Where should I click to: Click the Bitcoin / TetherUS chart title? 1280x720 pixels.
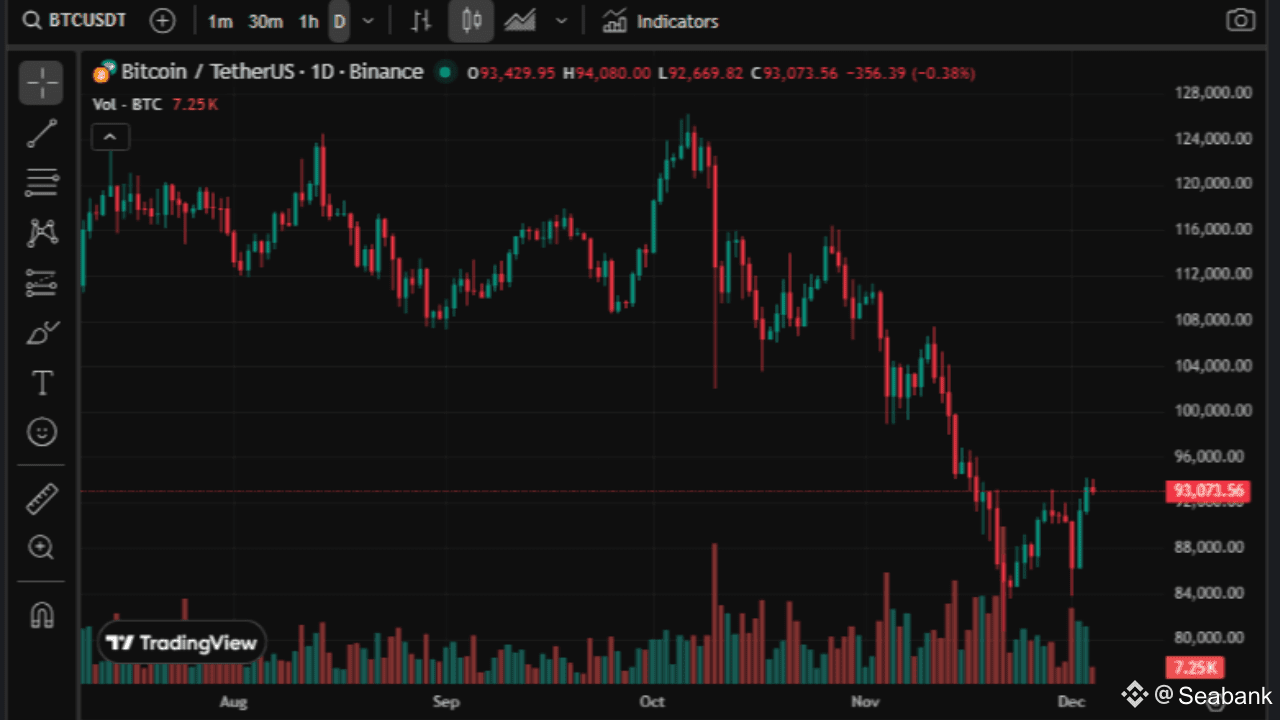click(272, 72)
